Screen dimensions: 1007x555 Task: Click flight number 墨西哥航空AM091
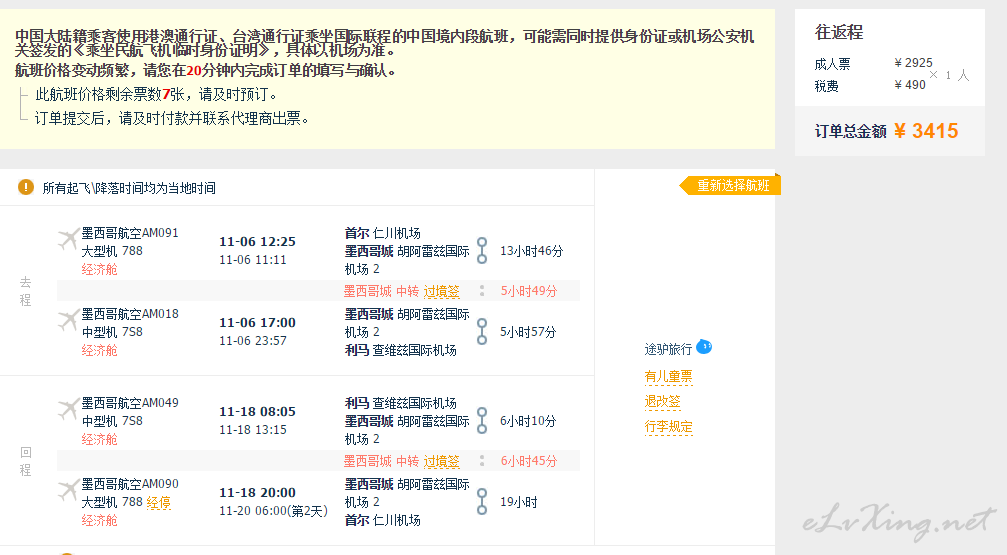coord(130,233)
